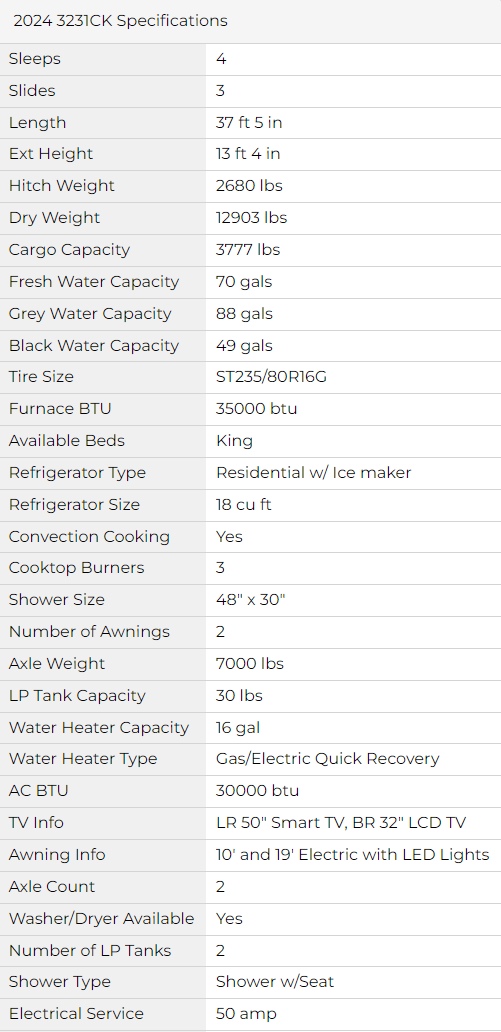Select the Length value 37 ft 5 in

tap(249, 122)
